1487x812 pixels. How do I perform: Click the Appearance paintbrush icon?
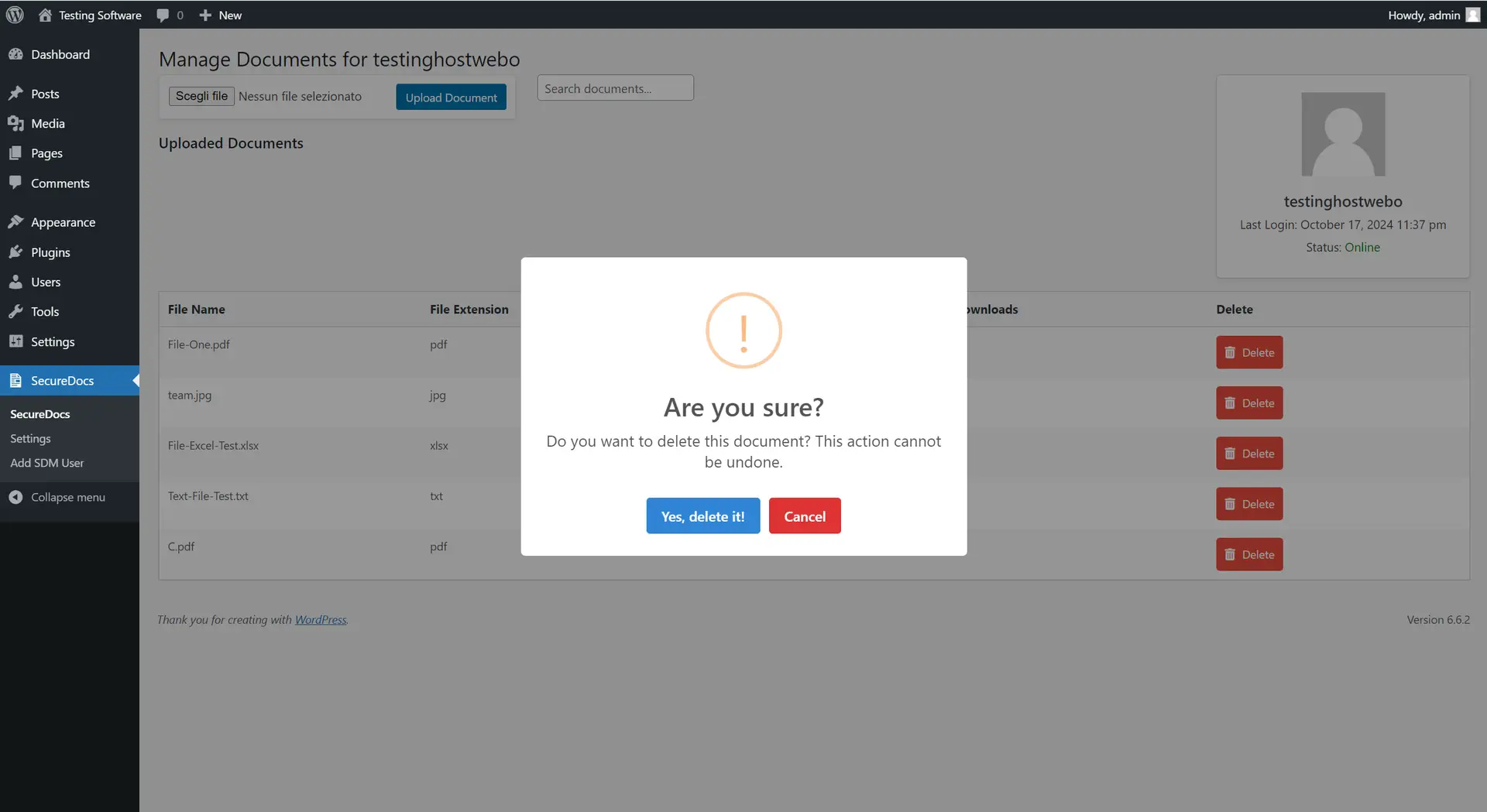[x=15, y=222]
